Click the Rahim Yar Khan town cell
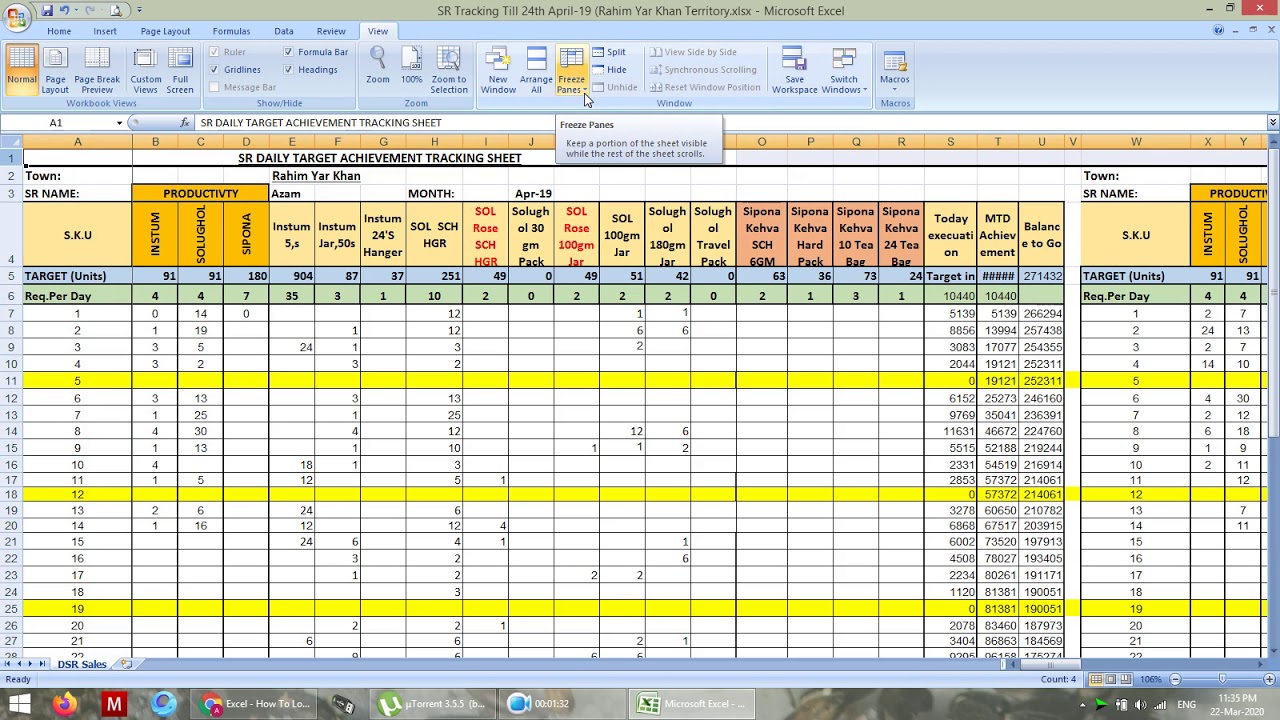This screenshot has height=720, width=1280. [x=316, y=176]
